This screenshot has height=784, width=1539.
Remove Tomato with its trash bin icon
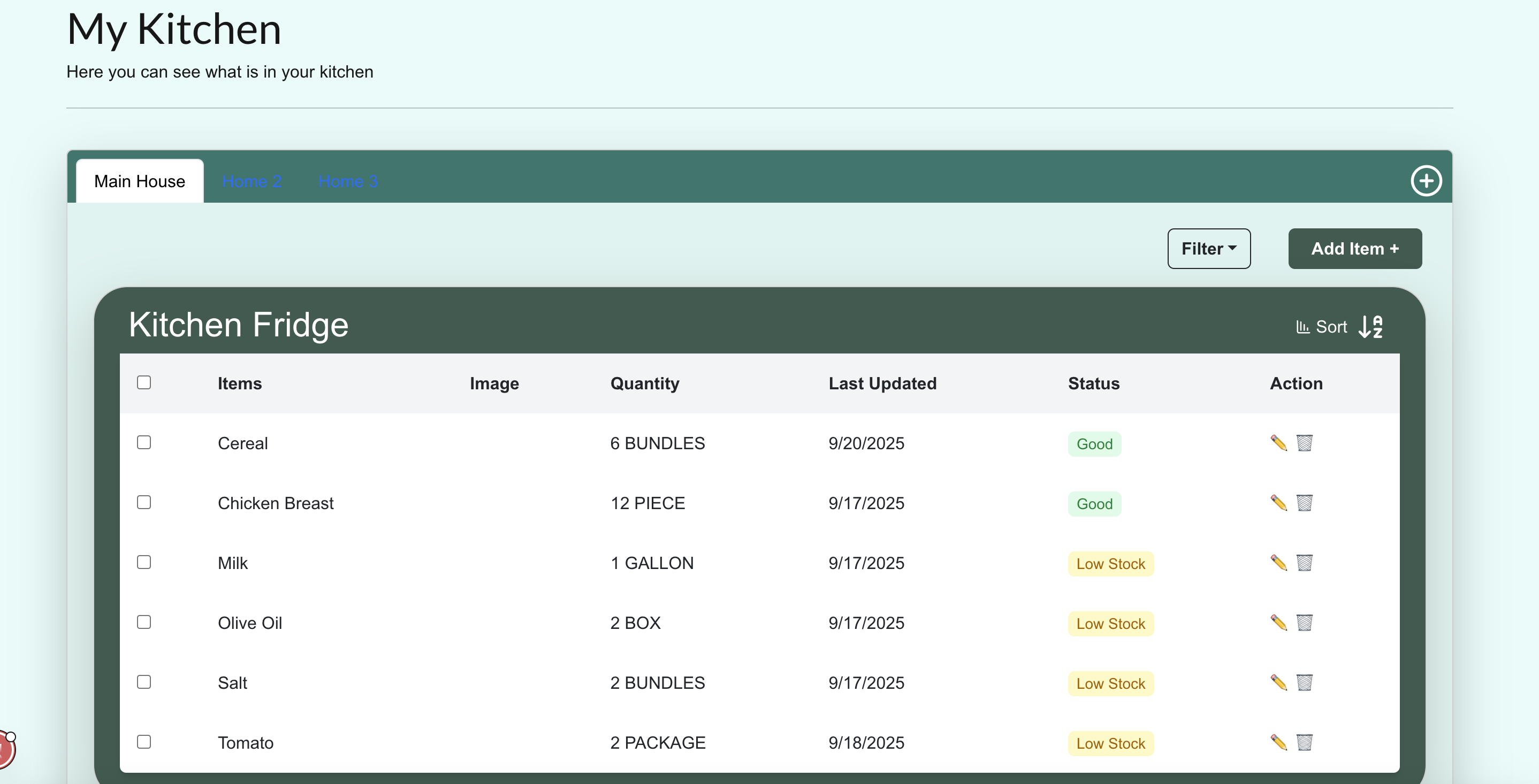pos(1304,742)
